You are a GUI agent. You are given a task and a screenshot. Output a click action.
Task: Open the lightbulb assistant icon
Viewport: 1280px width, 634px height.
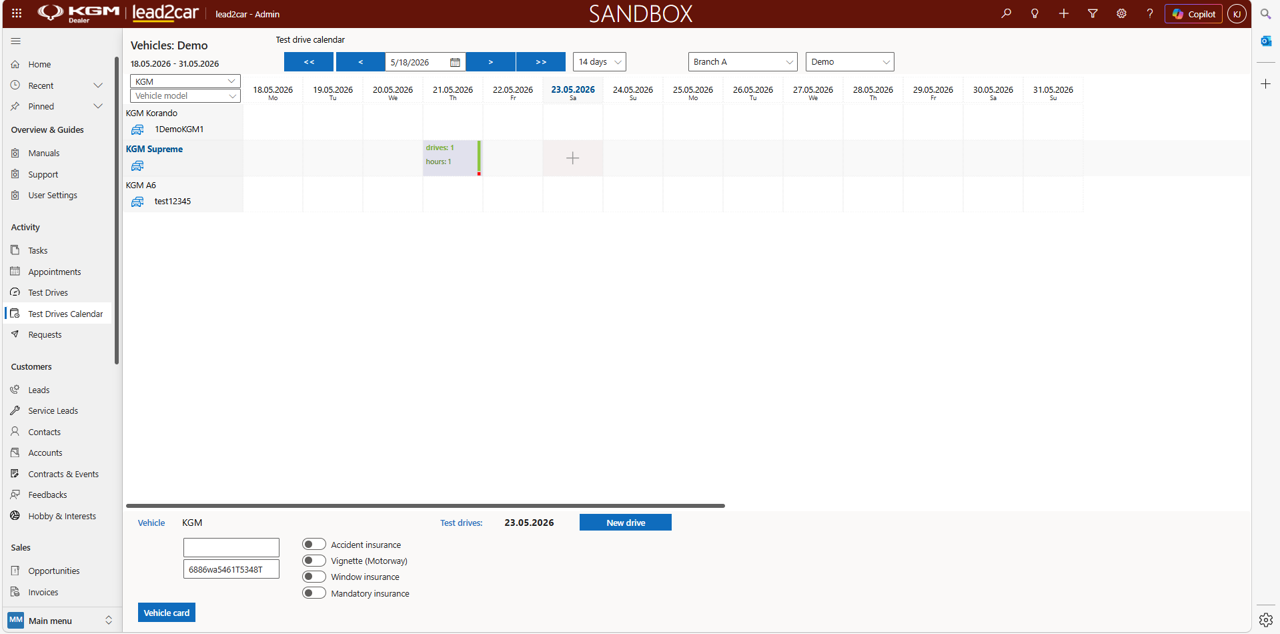click(x=1035, y=14)
